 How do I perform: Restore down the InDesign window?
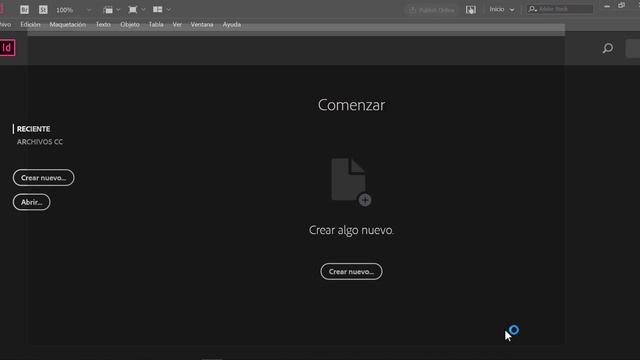pos(622,5)
